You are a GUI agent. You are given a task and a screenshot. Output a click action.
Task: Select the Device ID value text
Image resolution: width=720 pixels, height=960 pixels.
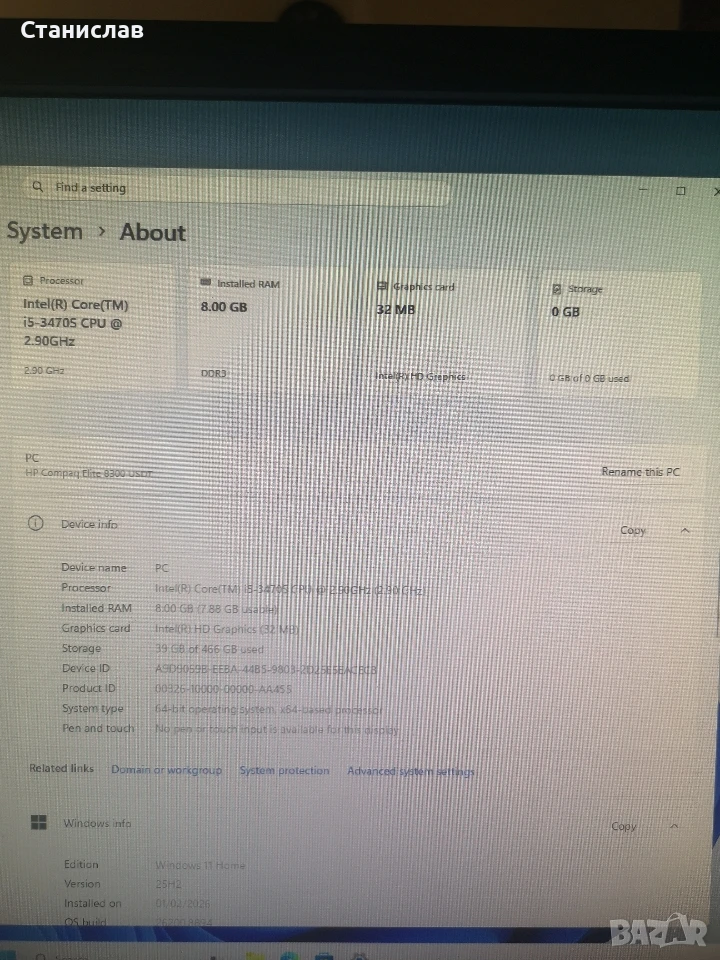coord(266,670)
